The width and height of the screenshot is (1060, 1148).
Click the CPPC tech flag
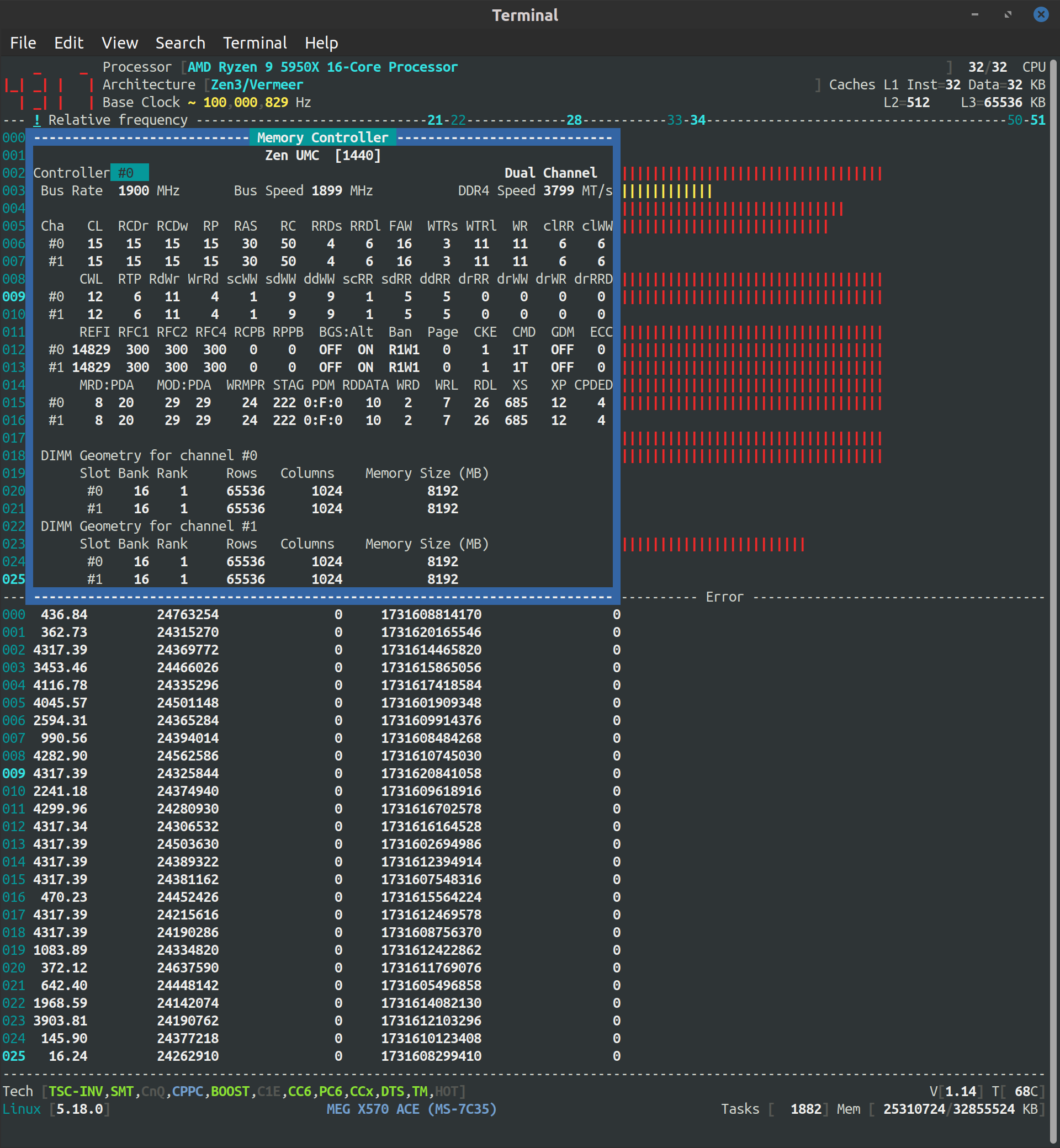click(188, 1092)
